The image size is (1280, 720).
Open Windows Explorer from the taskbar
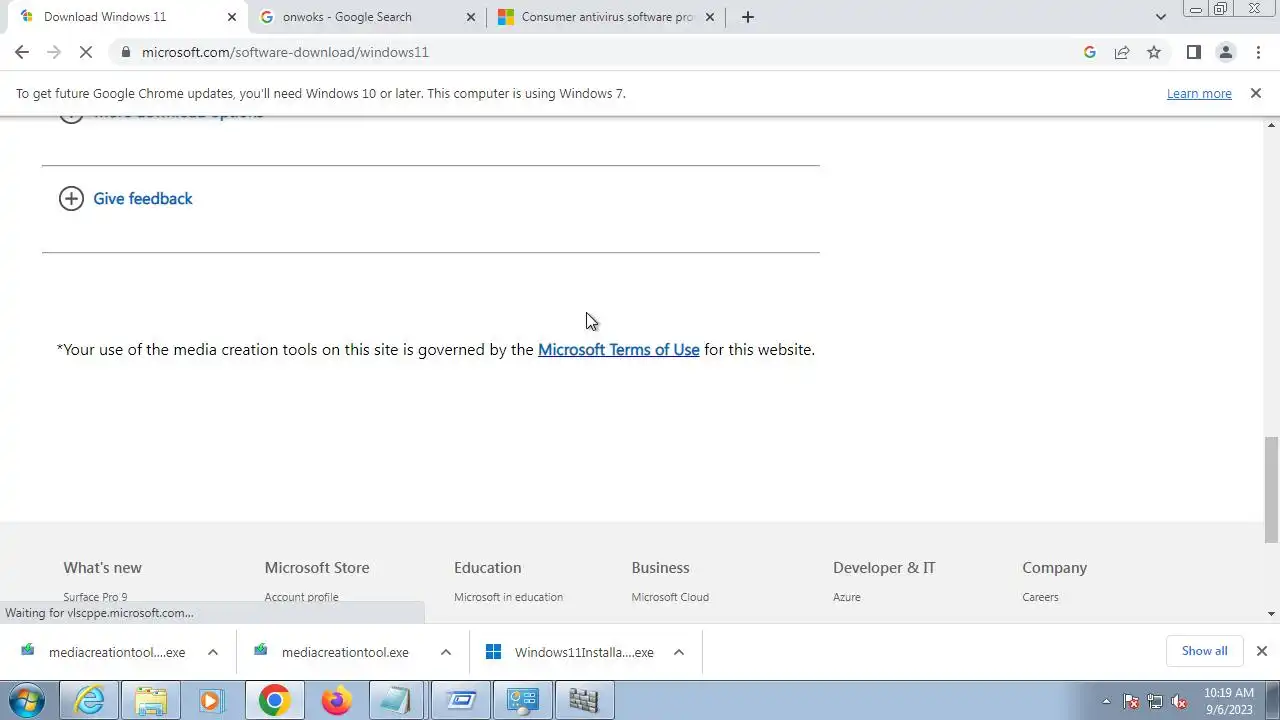click(x=151, y=700)
